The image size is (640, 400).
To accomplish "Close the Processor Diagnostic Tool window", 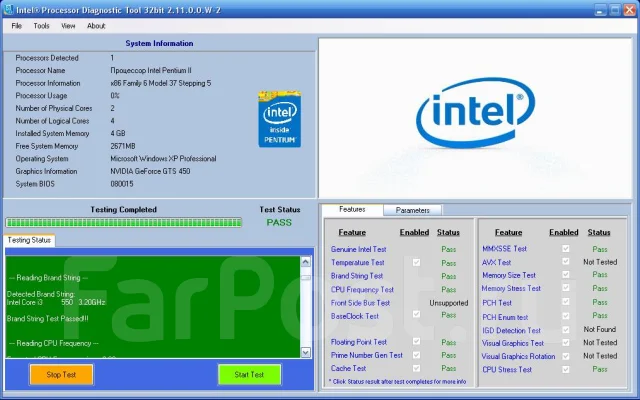I will [630, 10].
